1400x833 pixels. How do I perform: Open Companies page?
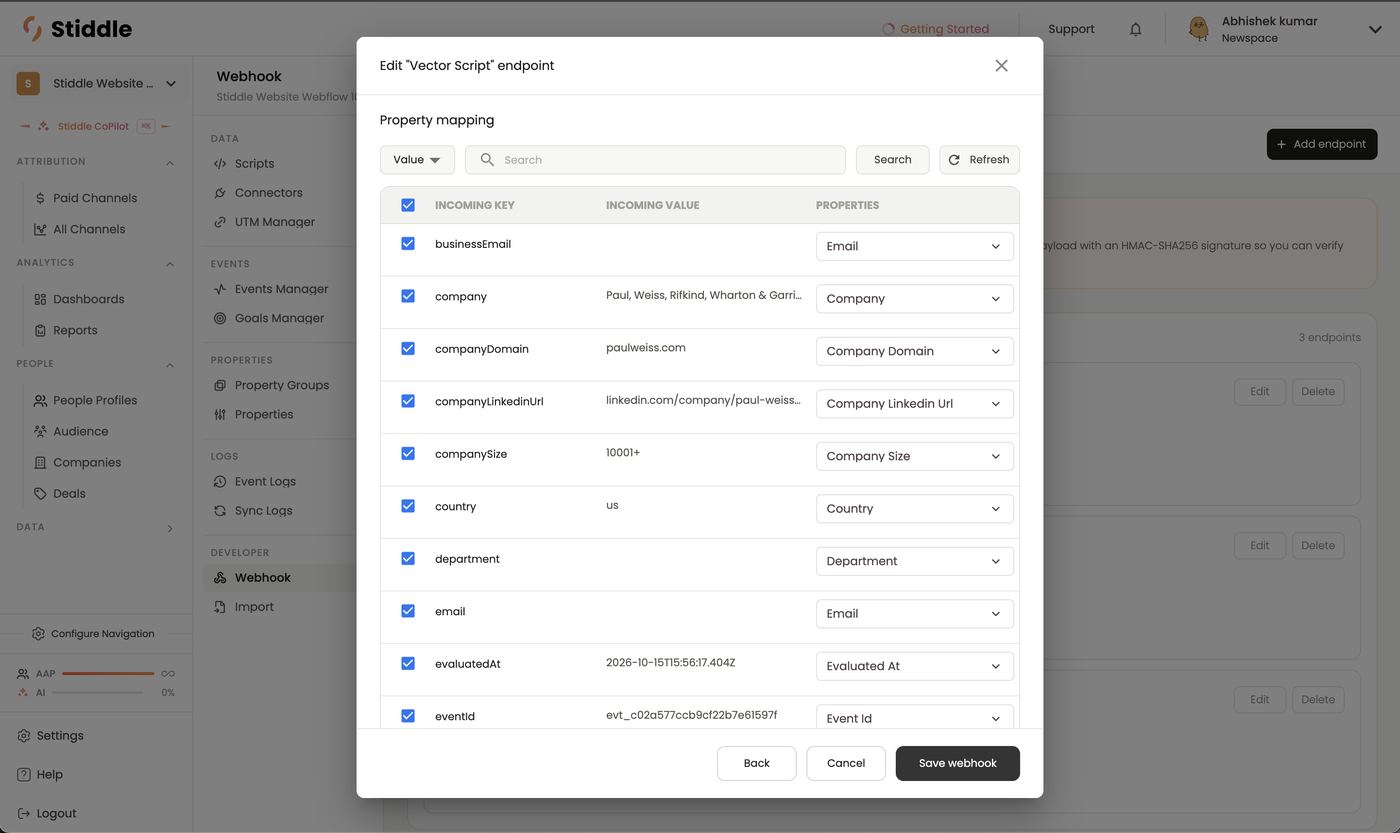pos(87,462)
